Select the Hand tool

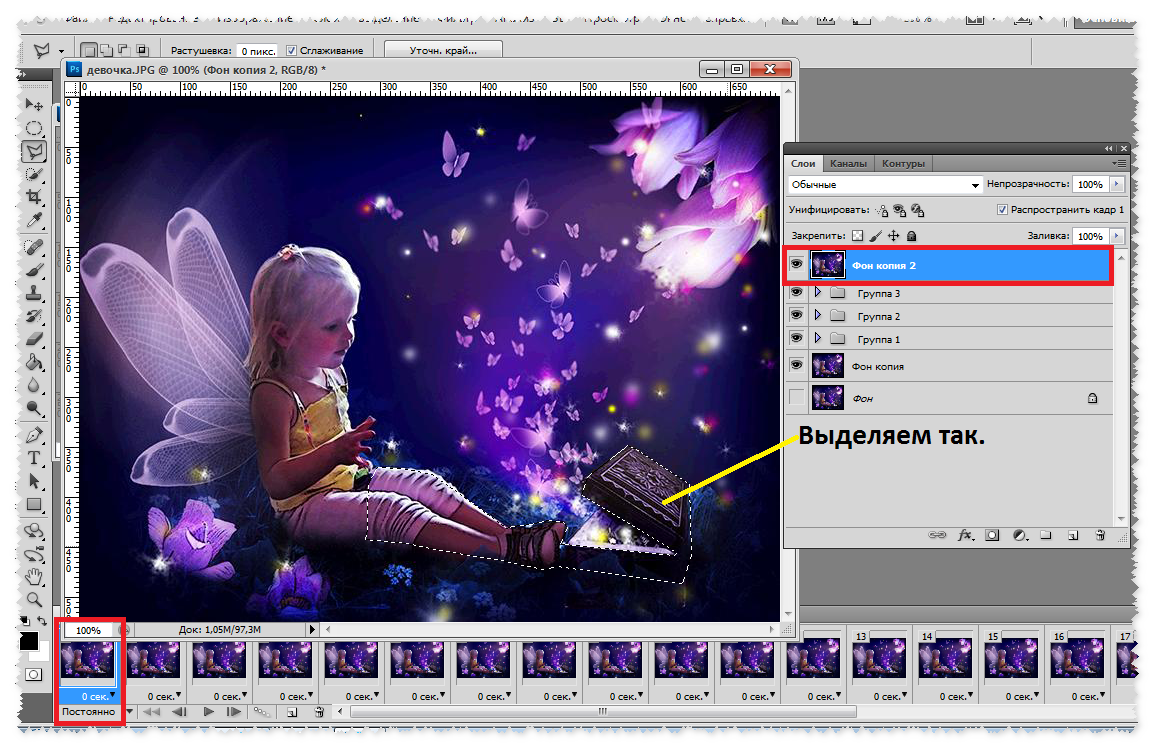click(34, 577)
